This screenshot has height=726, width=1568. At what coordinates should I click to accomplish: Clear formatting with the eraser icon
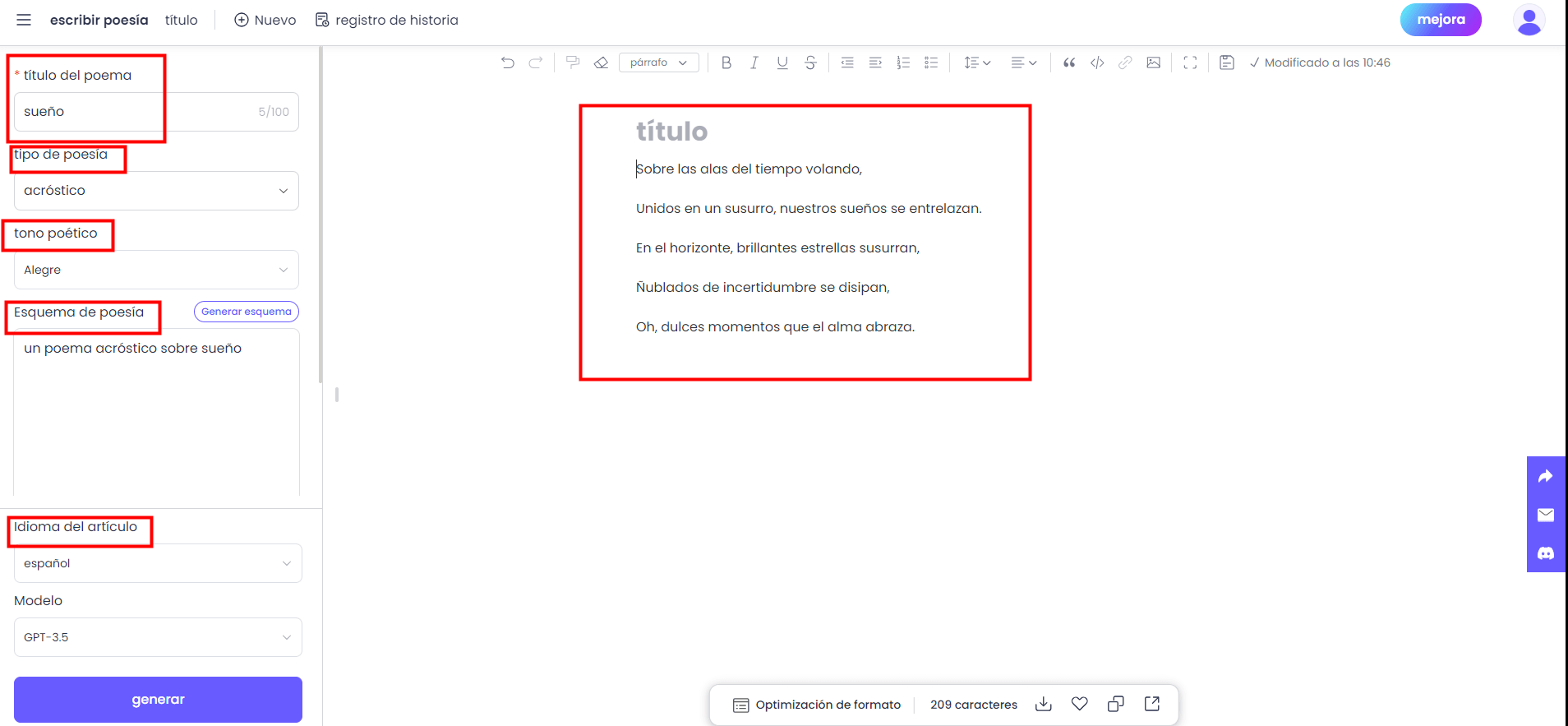point(602,62)
